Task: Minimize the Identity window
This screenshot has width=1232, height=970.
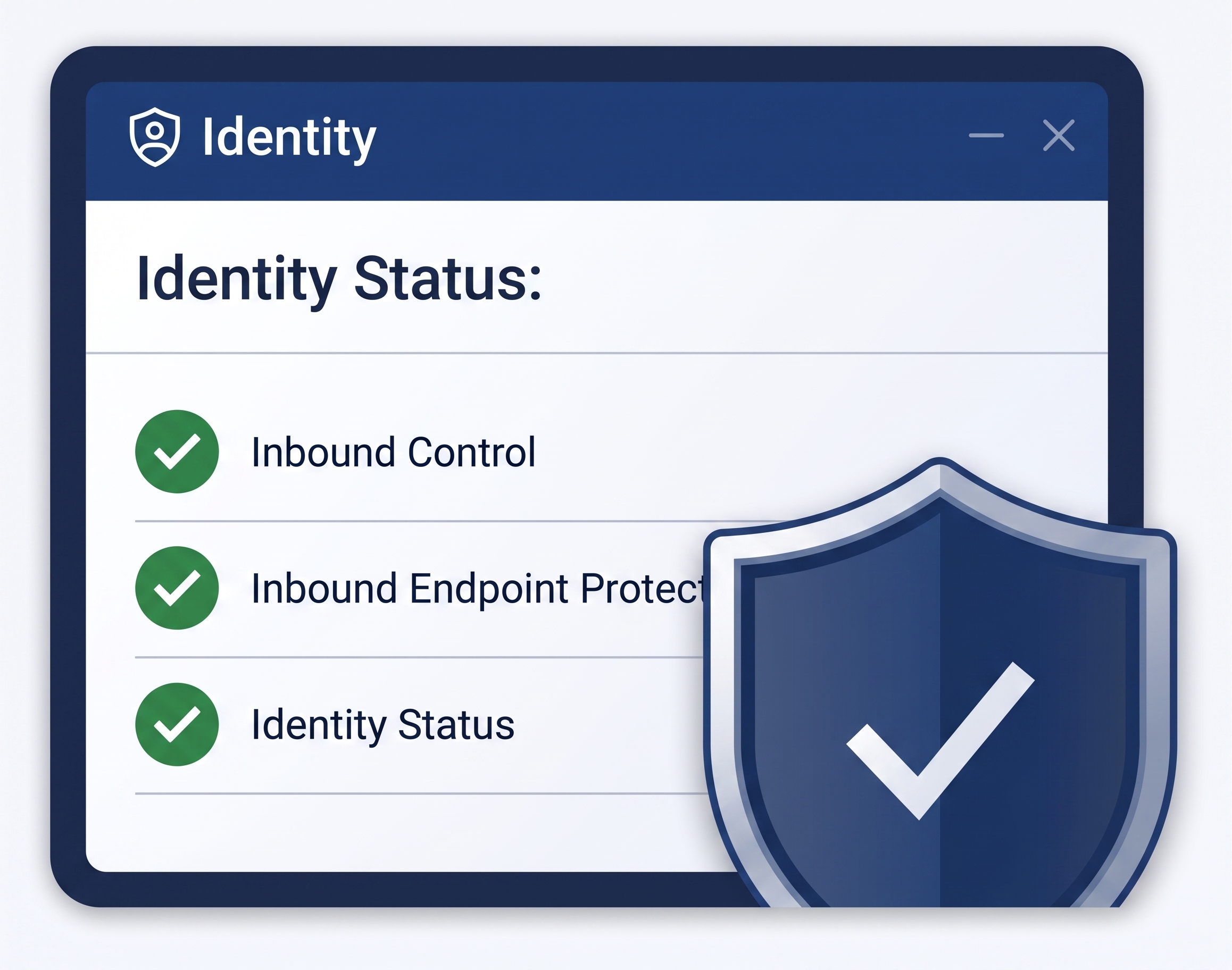Action: click(x=986, y=135)
